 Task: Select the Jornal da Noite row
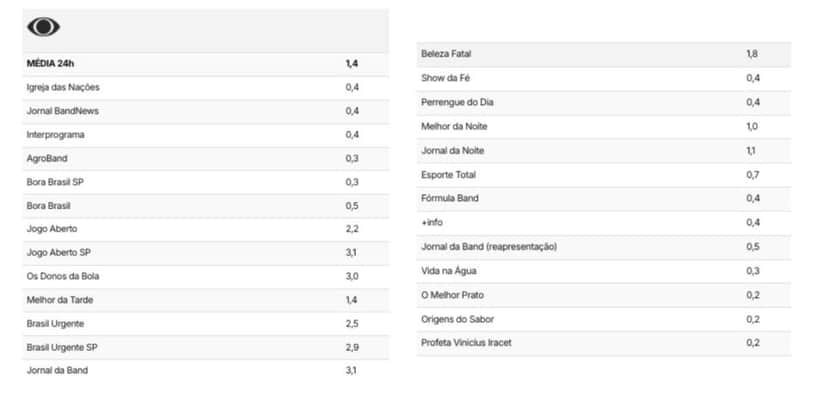[x=604, y=151]
